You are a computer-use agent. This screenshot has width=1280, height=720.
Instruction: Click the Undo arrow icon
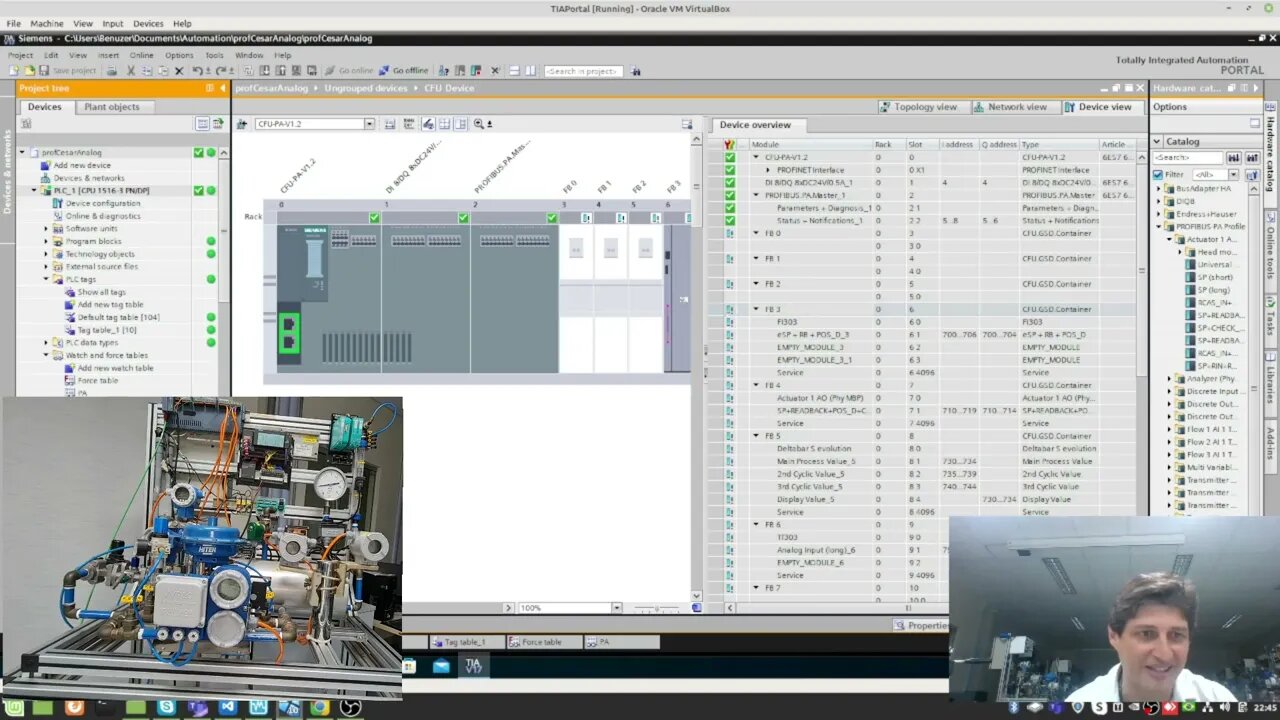(x=197, y=71)
